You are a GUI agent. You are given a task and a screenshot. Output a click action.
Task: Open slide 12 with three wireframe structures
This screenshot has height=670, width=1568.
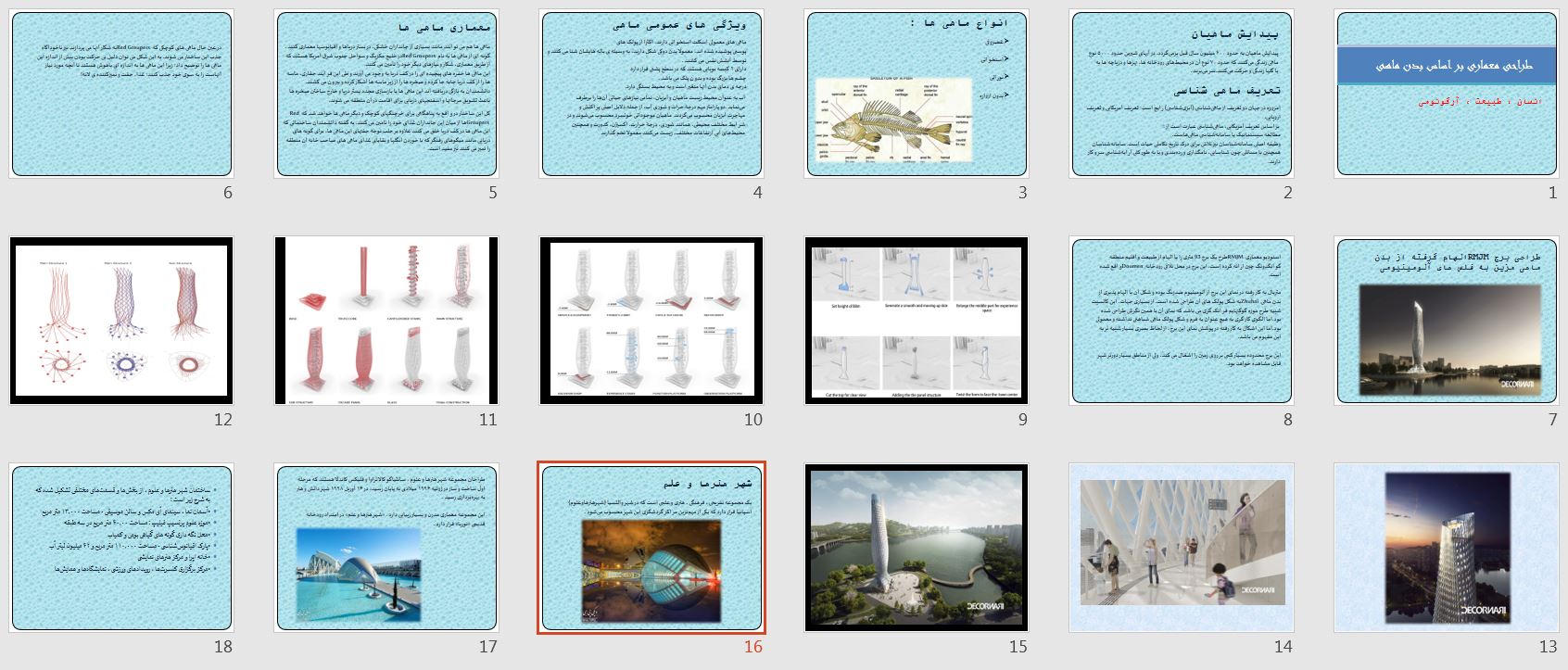point(120,321)
